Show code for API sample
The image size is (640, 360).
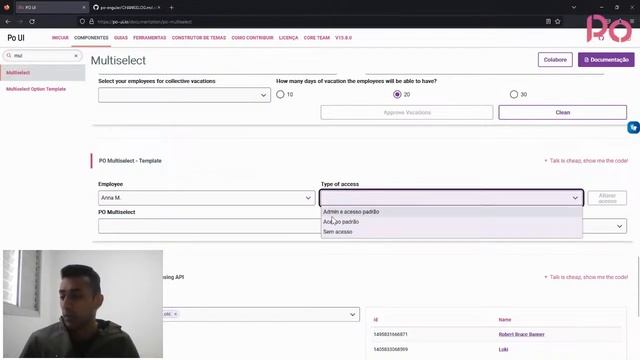coord(586,277)
